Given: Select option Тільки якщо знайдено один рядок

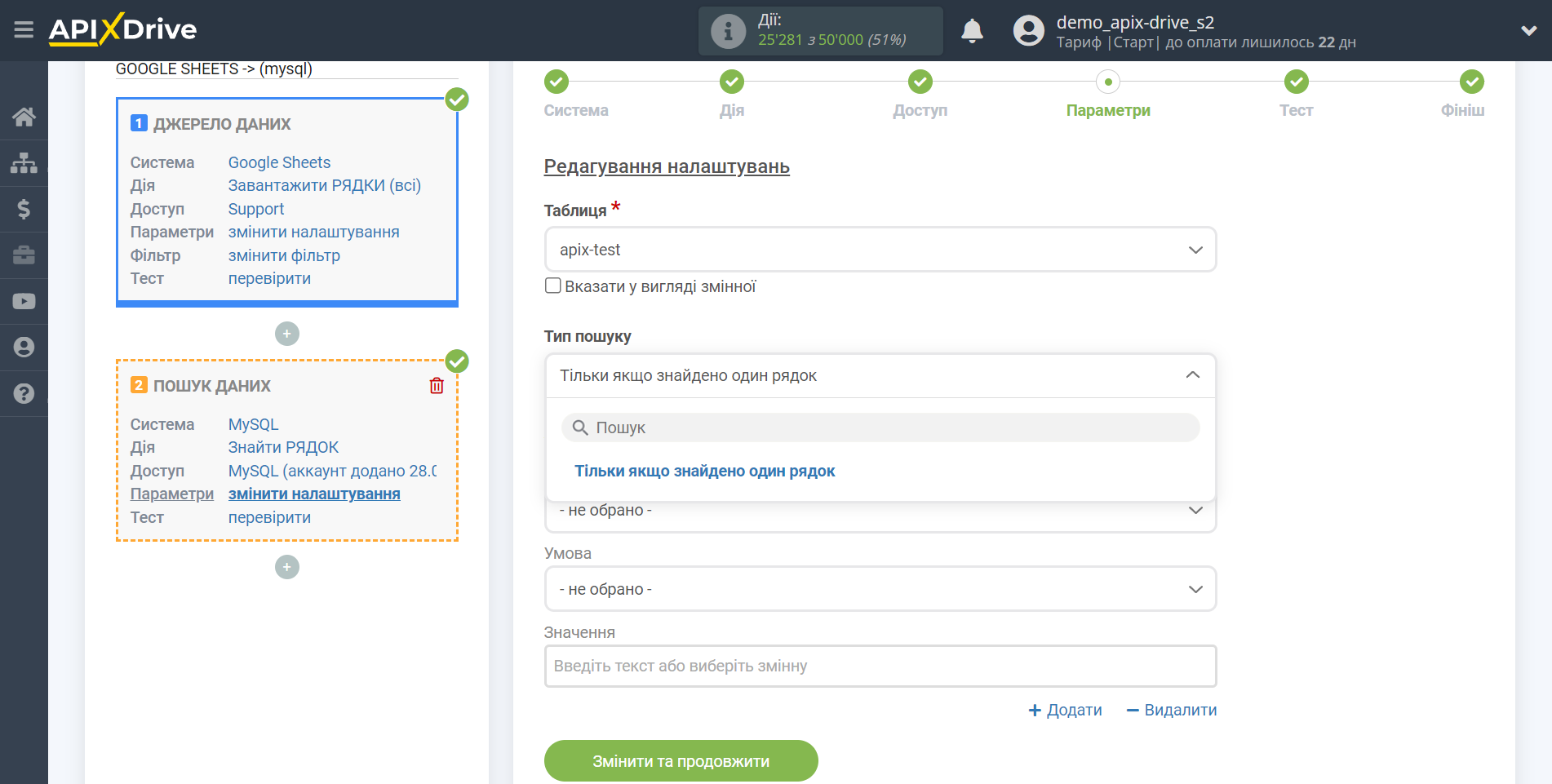Looking at the screenshot, I should (704, 472).
